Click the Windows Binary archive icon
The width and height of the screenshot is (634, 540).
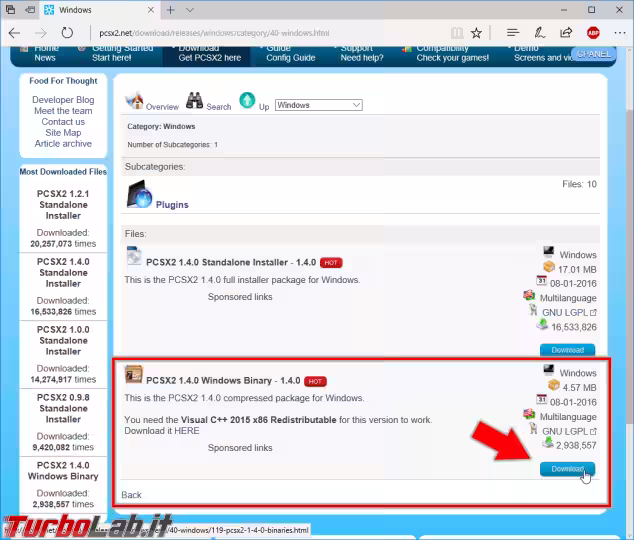coord(134,374)
